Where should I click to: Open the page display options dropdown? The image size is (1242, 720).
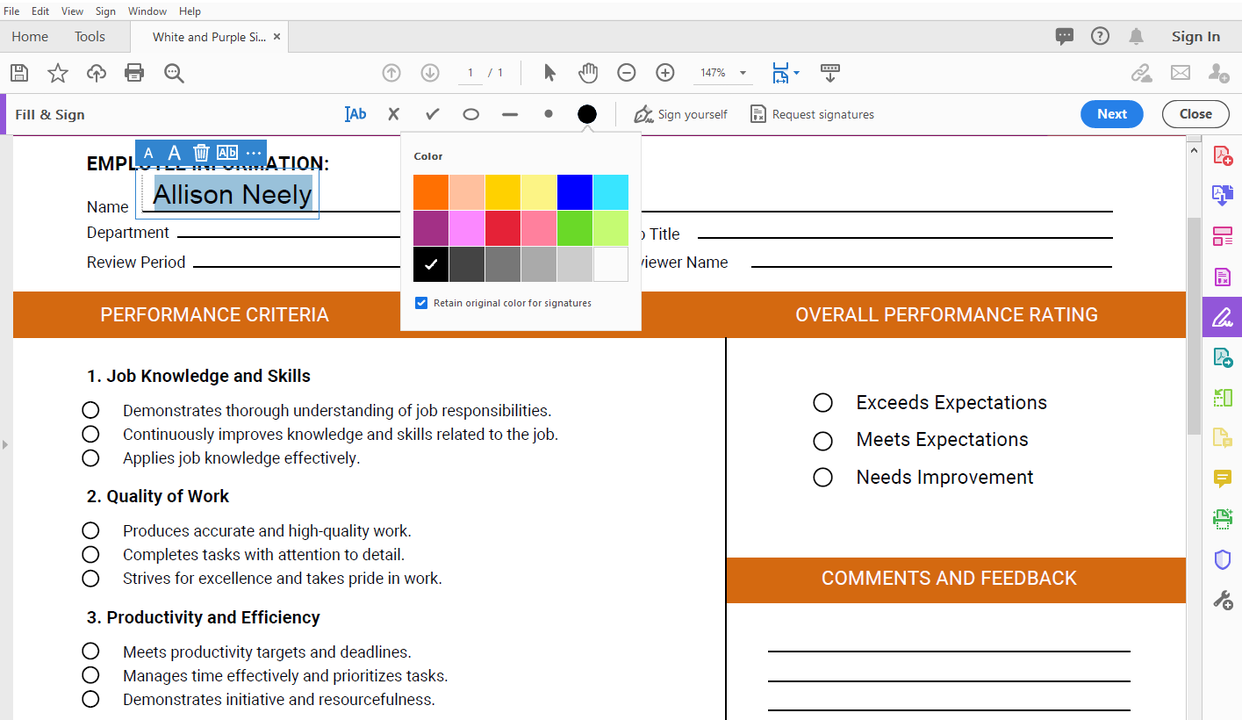[x=797, y=72]
